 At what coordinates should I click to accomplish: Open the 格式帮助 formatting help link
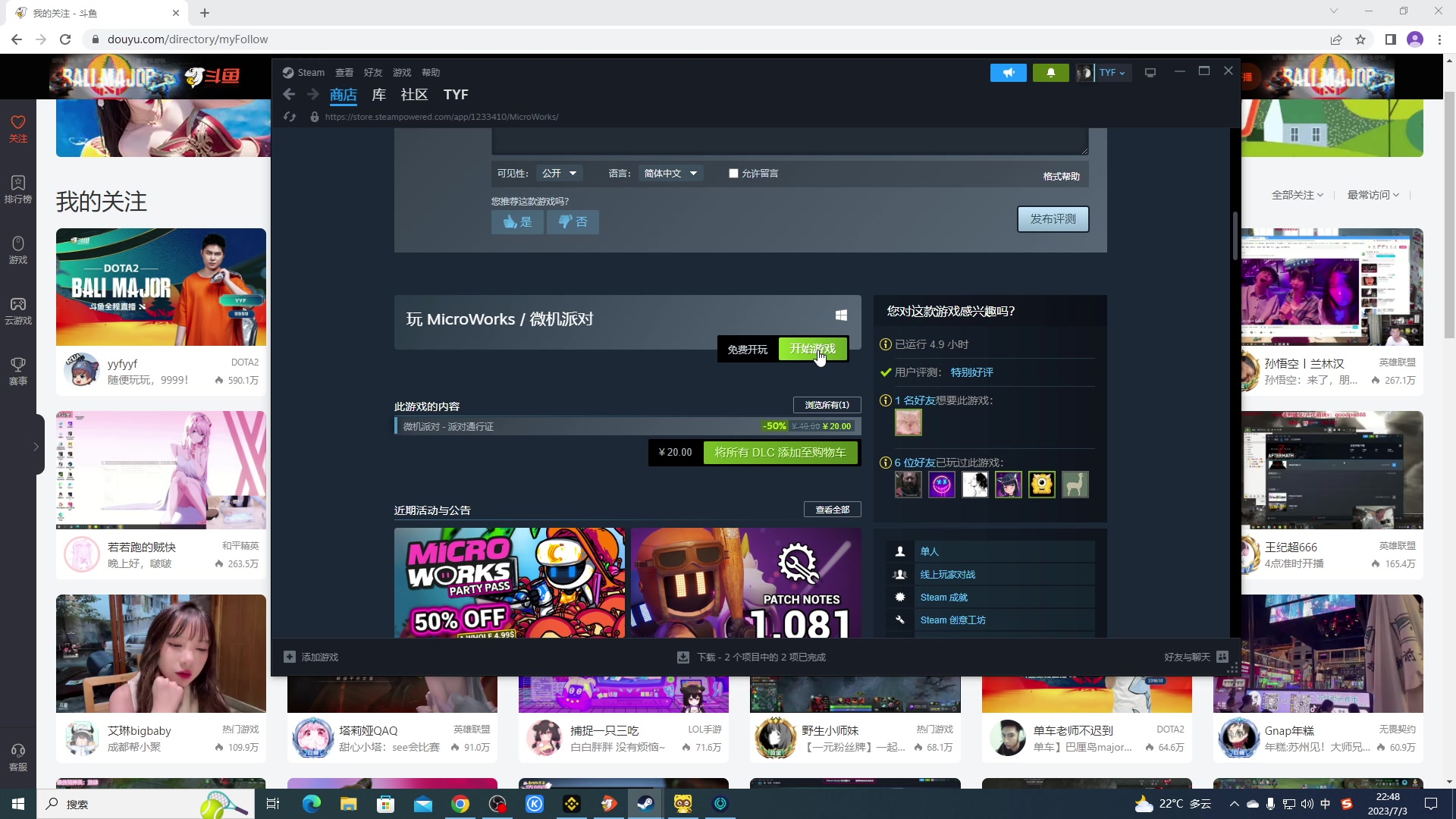click(x=1061, y=177)
